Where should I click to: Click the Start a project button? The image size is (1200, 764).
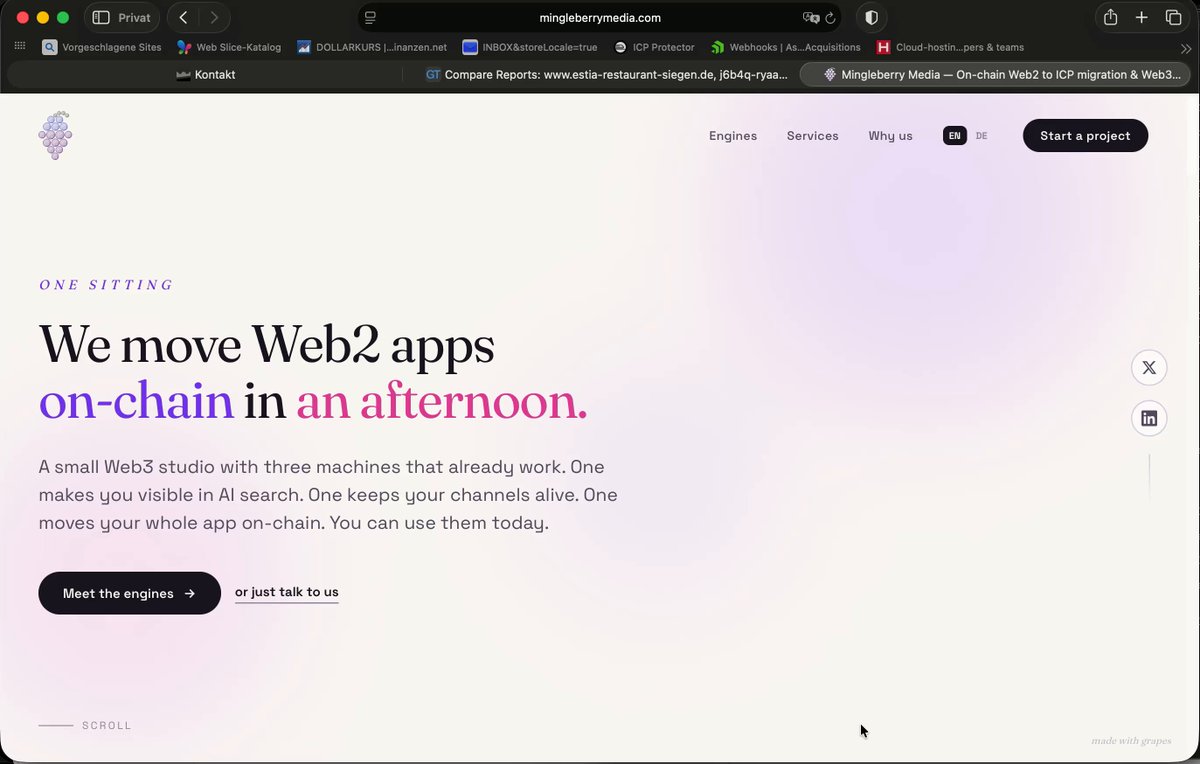[1085, 136]
